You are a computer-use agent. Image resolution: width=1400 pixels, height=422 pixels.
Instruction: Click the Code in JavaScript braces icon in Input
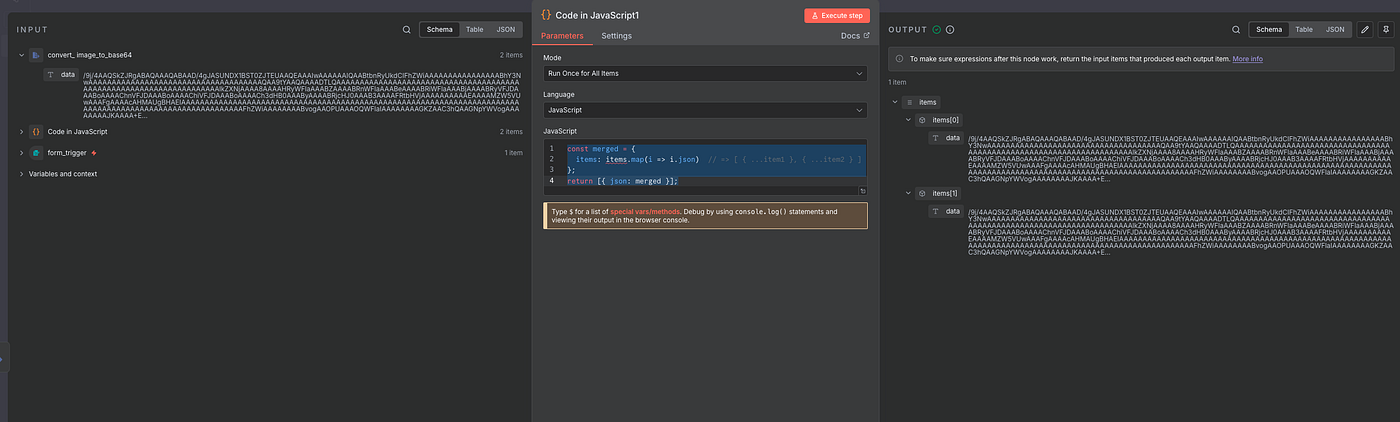point(36,132)
